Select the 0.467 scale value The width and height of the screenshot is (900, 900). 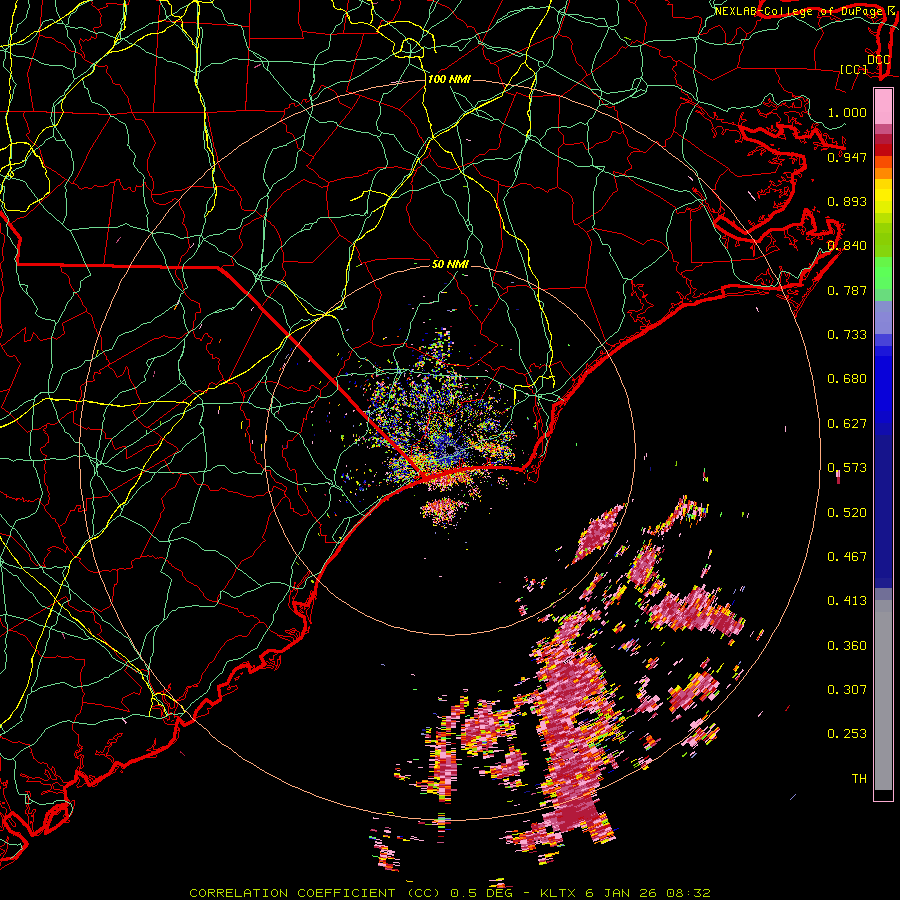[847, 557]
